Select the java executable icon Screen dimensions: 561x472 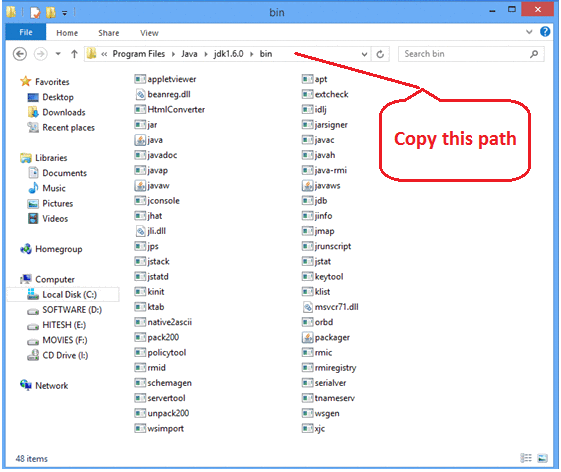[x=140, y=140]
